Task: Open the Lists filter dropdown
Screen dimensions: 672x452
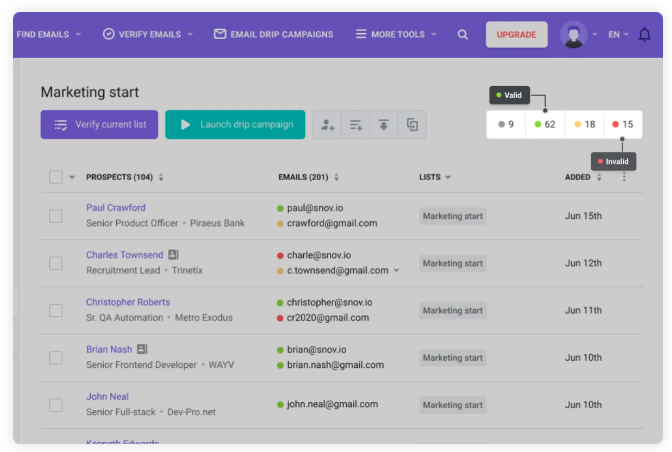Action: [x=435, y=177]
